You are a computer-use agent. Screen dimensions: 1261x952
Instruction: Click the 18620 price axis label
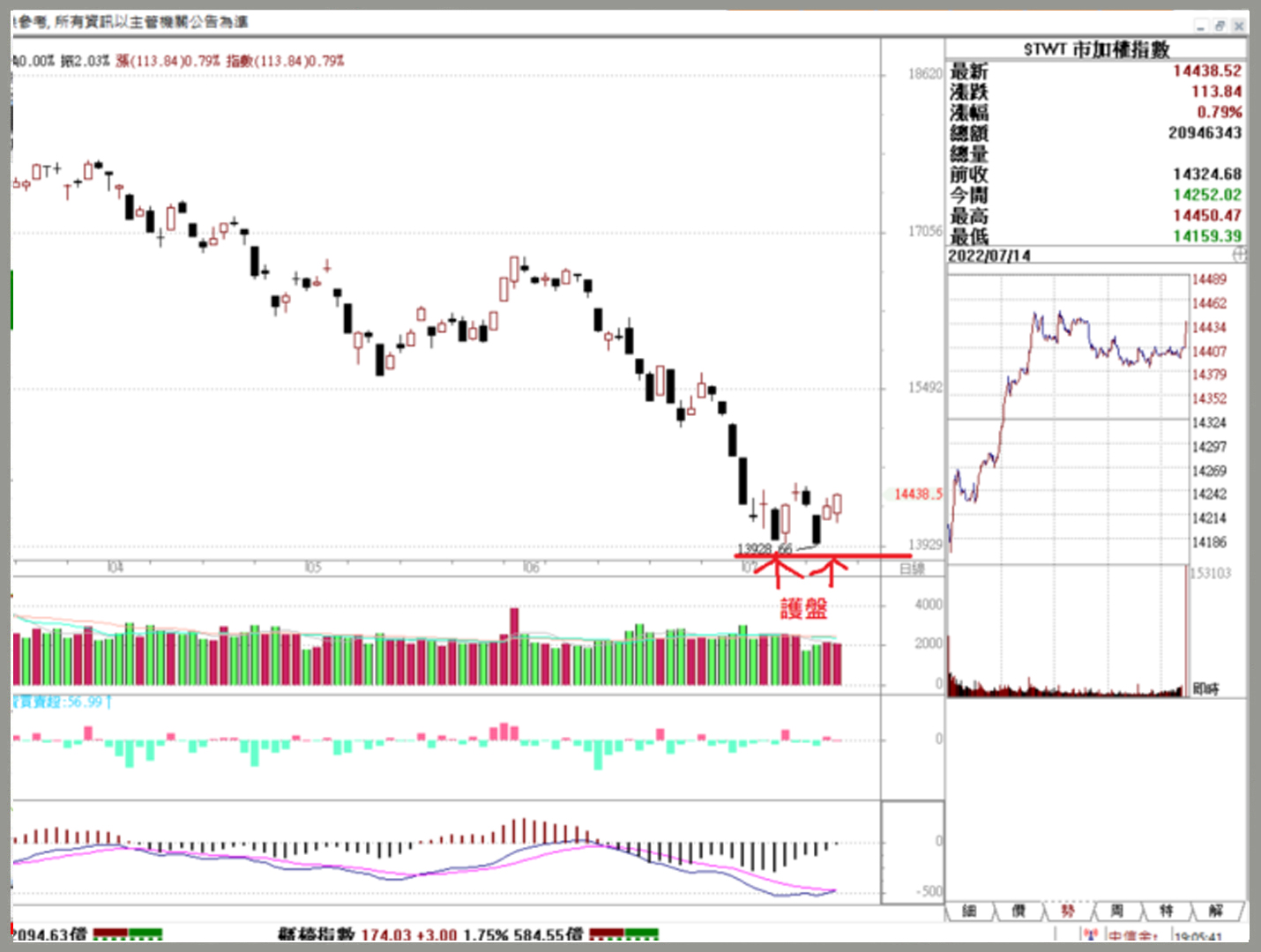click(x=926, y=74)
